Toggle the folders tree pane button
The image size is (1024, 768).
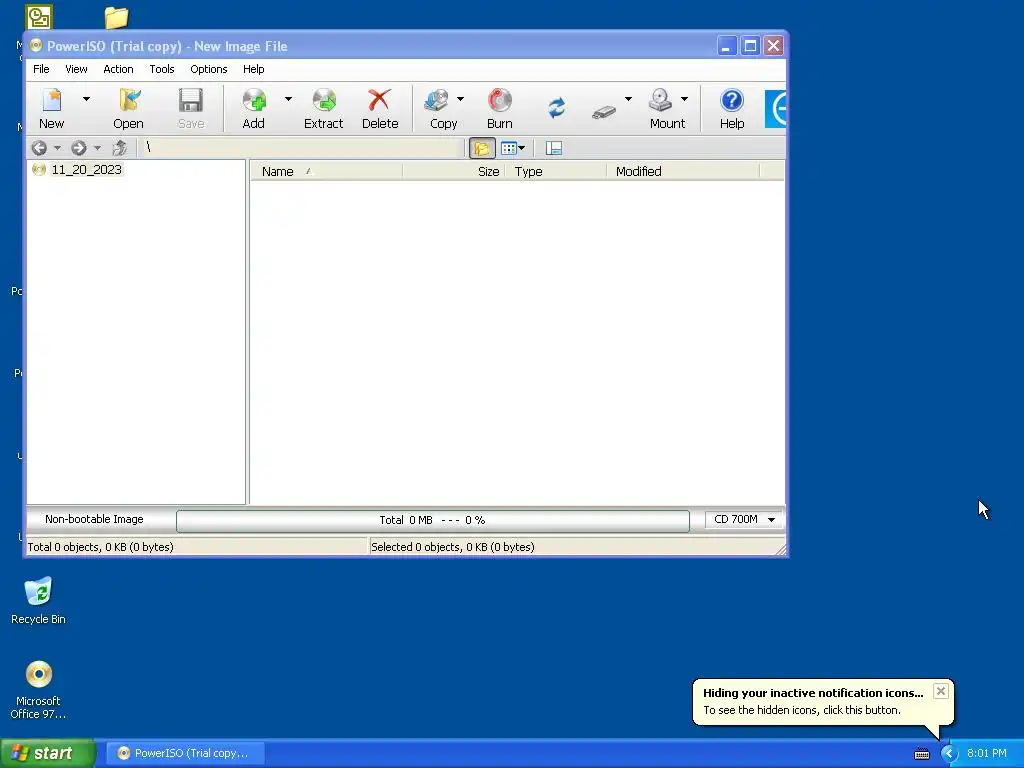pos(482,148)
